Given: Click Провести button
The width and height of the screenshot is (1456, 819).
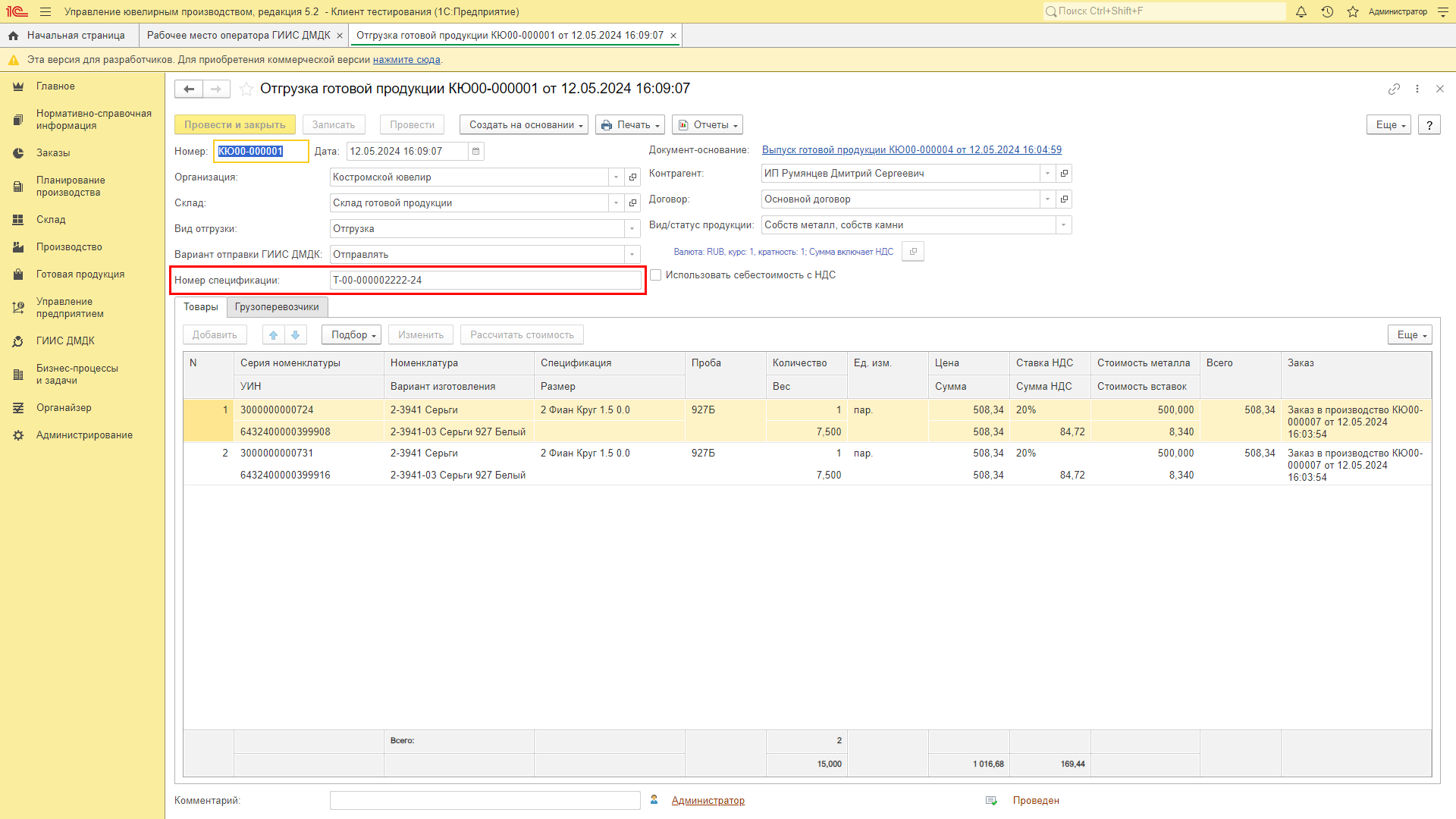Looking at the screenshot, I should coord(413,125).
